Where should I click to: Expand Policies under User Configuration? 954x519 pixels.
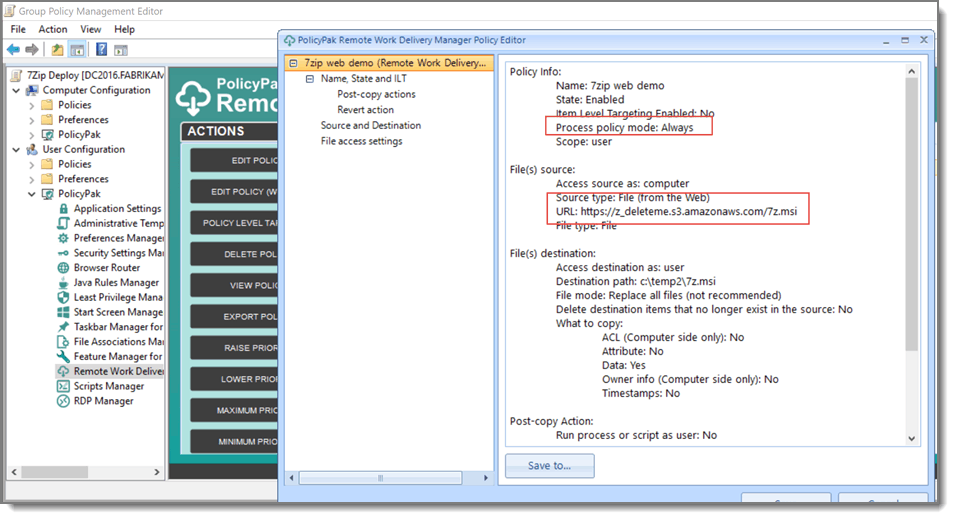tap(32, 164)
